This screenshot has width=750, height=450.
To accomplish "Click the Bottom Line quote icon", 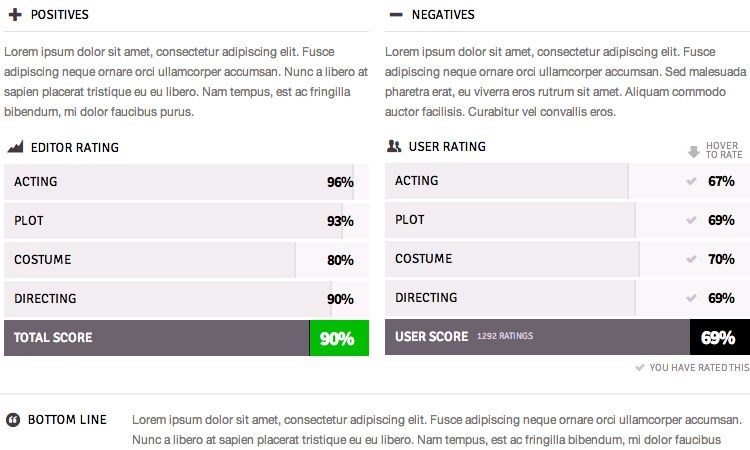I will point(14,419).
